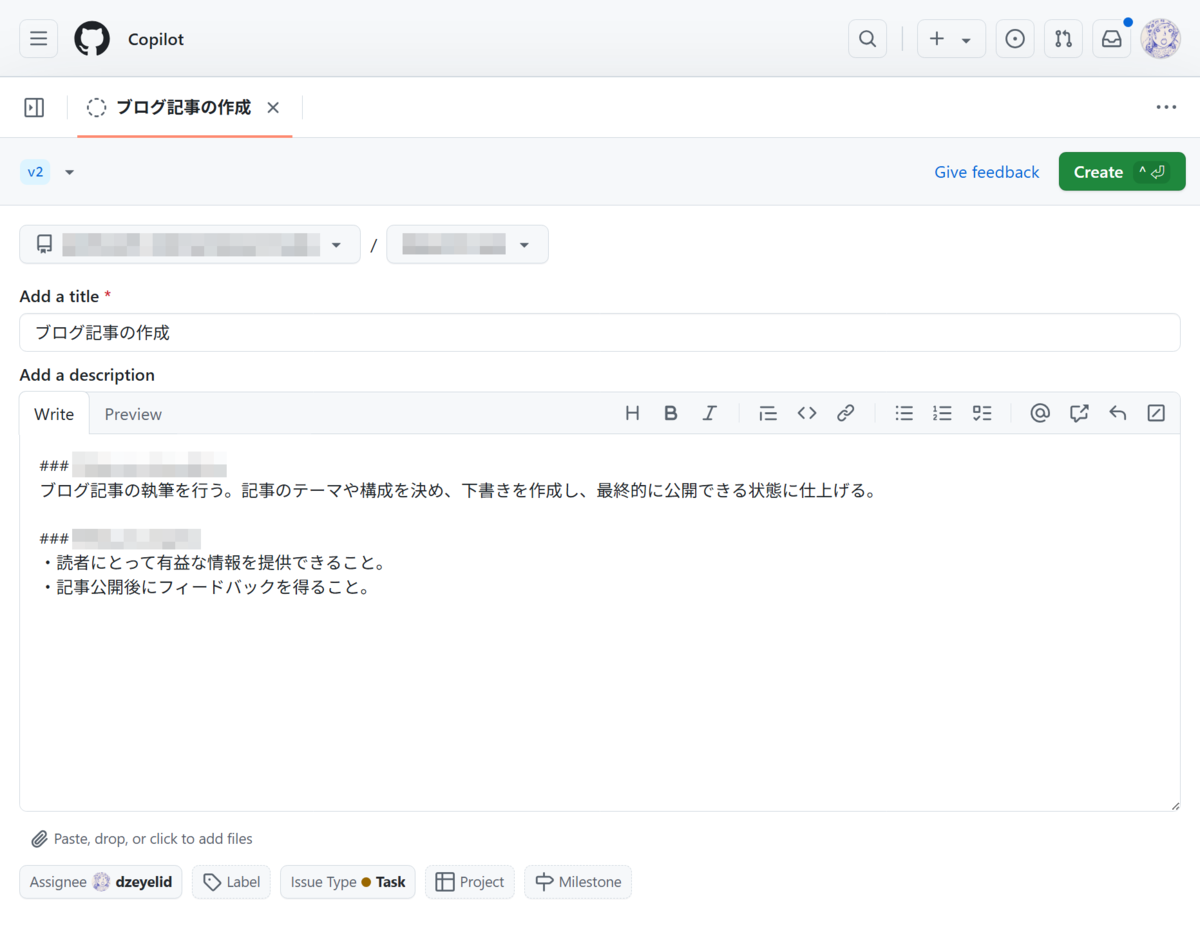This screenshot has height=925, width=1200.
Task: Close the ブログ記事の作成 tab
Action: coord(273,107)
